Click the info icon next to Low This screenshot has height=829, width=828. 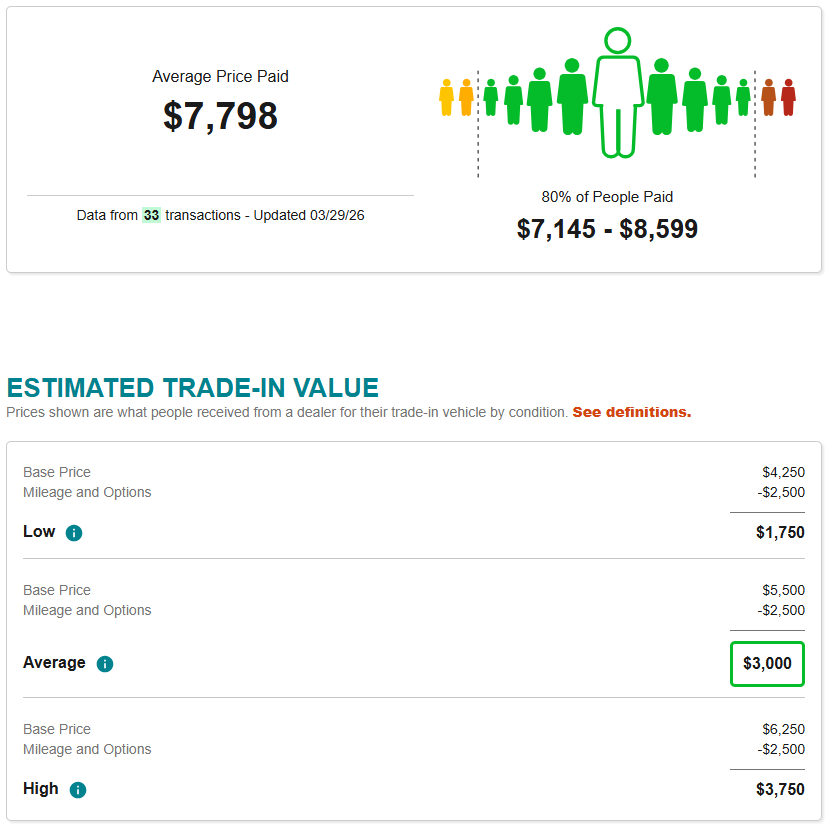pyautogui.click(x=74, y=533)
